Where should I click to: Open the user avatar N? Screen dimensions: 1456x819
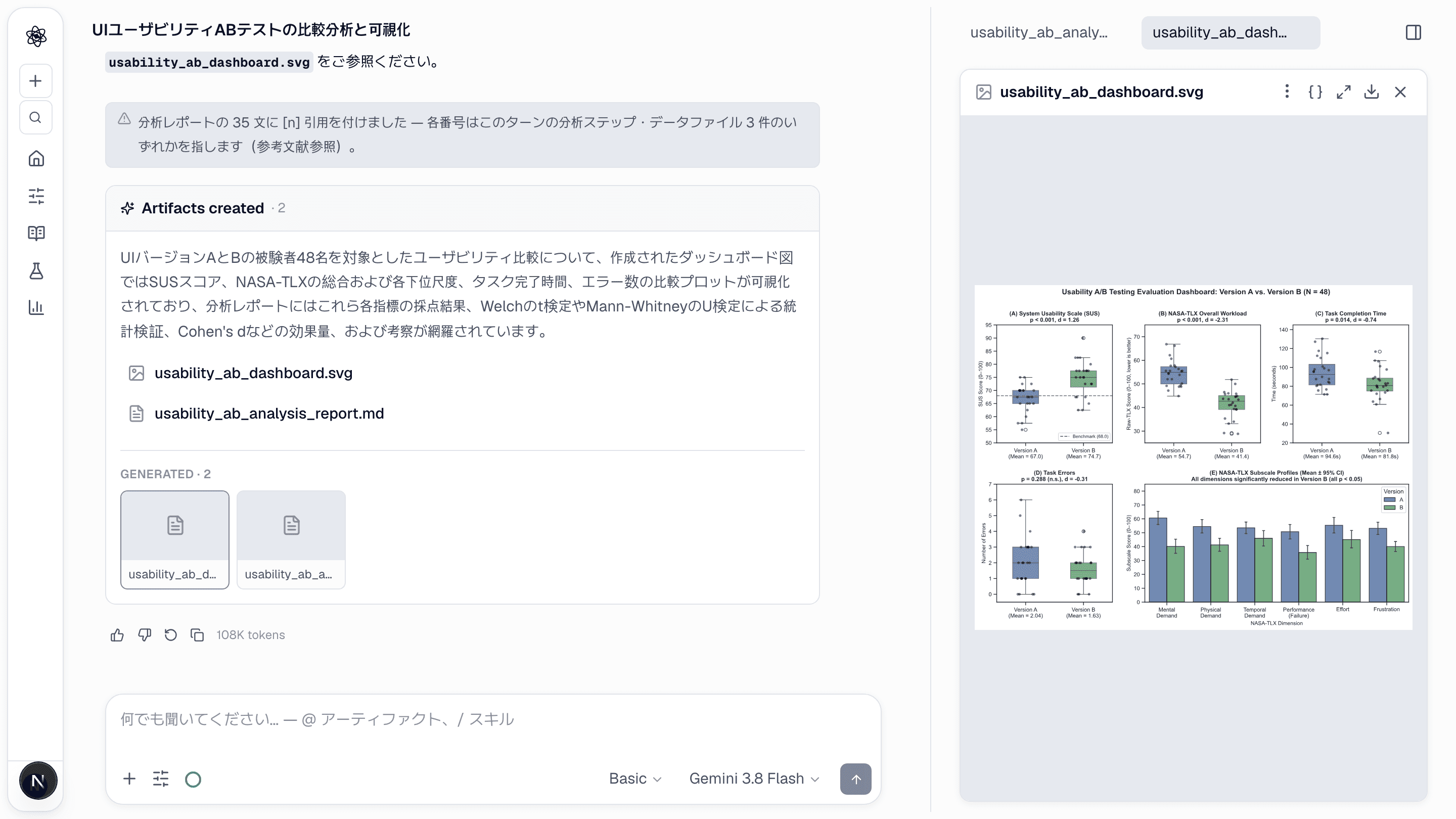point(38,781)
